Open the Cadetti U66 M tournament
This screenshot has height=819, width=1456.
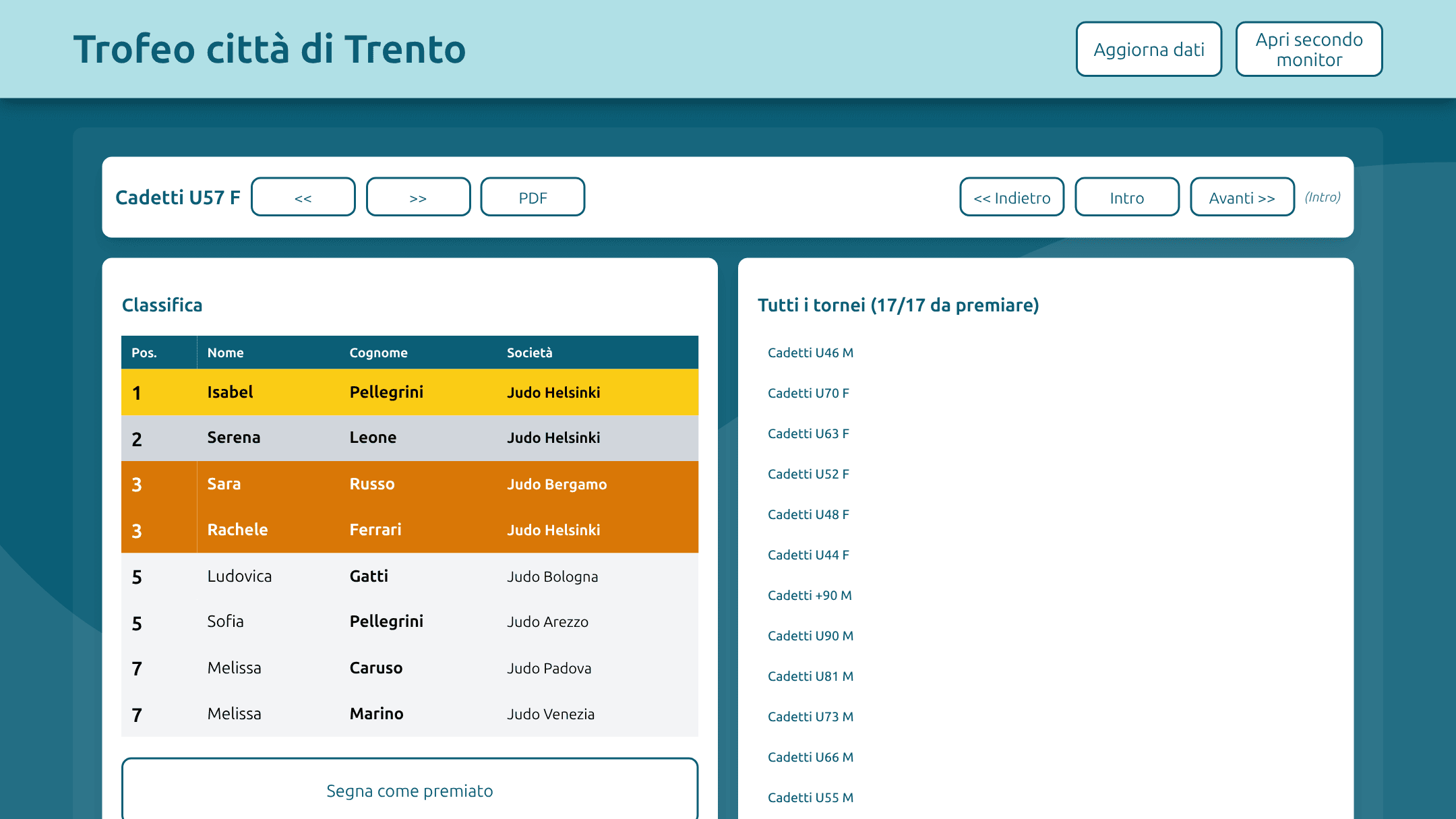pyautogui.click(x=810, y=757)
